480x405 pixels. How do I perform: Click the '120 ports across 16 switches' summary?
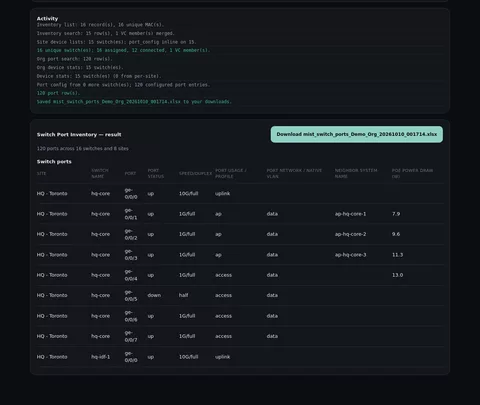[83, 148]
